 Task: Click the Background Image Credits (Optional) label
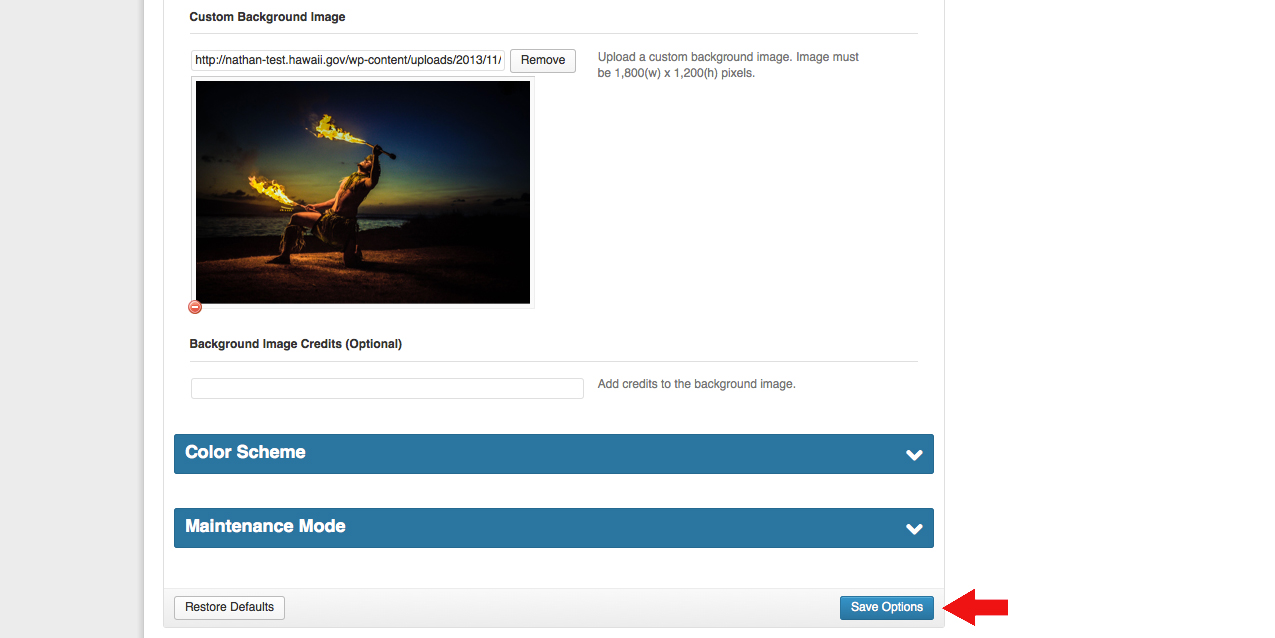point(295,343)
